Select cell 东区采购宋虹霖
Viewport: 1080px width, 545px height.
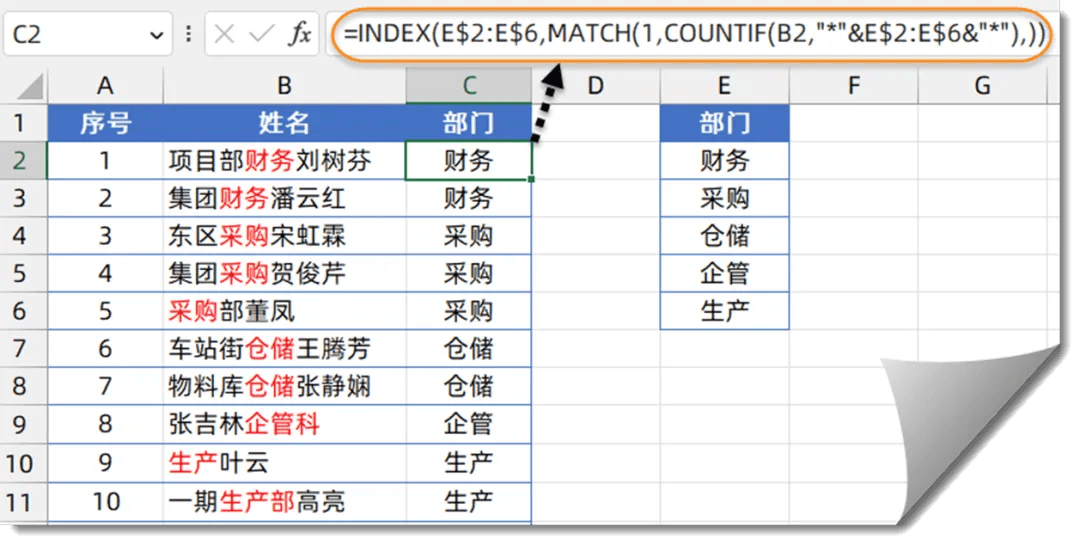click(284, 236)
